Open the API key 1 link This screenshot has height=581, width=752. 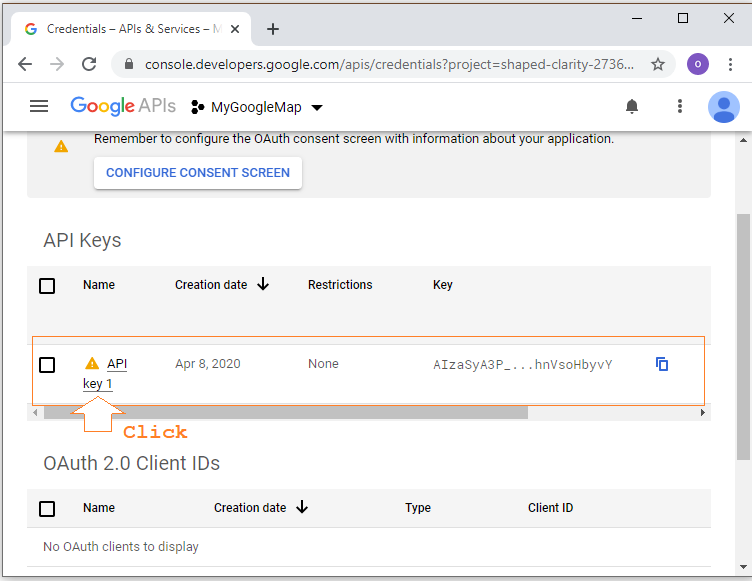[x=105, y=374]
